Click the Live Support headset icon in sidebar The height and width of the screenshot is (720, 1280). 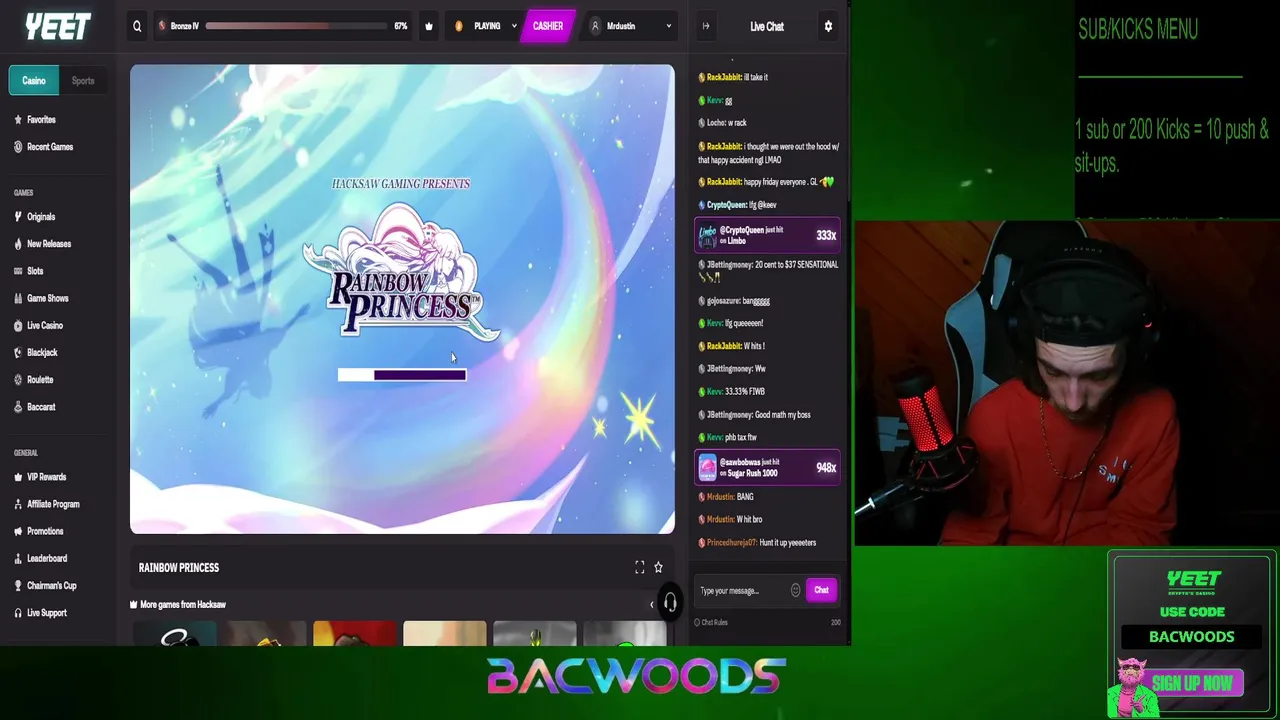click(x=18, y=613)
